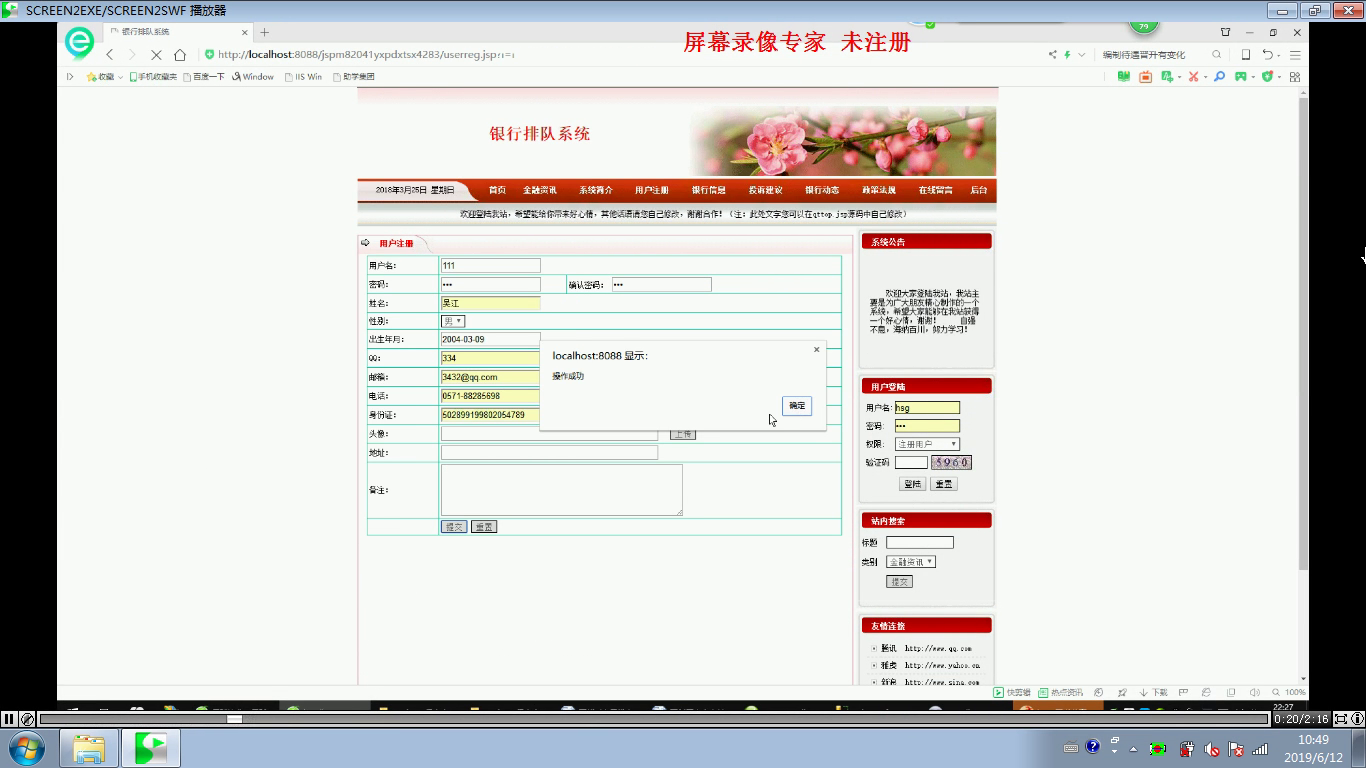Open a new browser tab with plus
The image size is (1366, 768).
click(265, 32)
